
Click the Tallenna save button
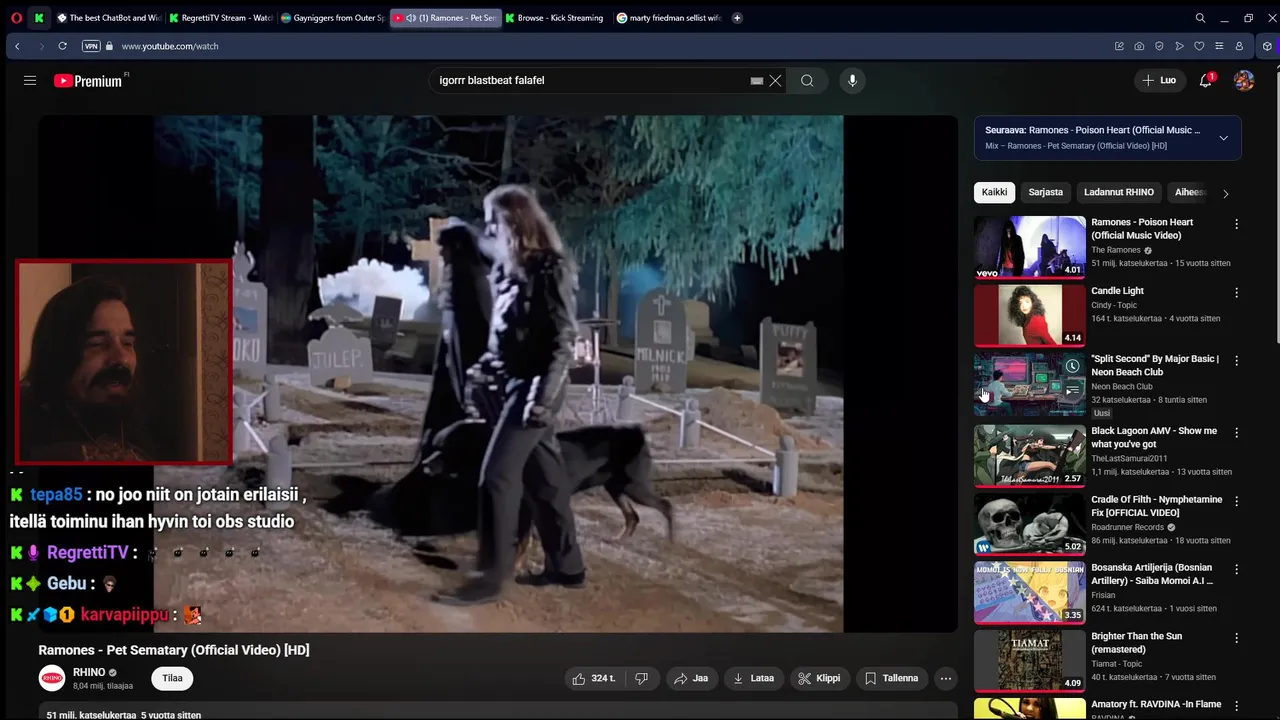click(892, 678)
